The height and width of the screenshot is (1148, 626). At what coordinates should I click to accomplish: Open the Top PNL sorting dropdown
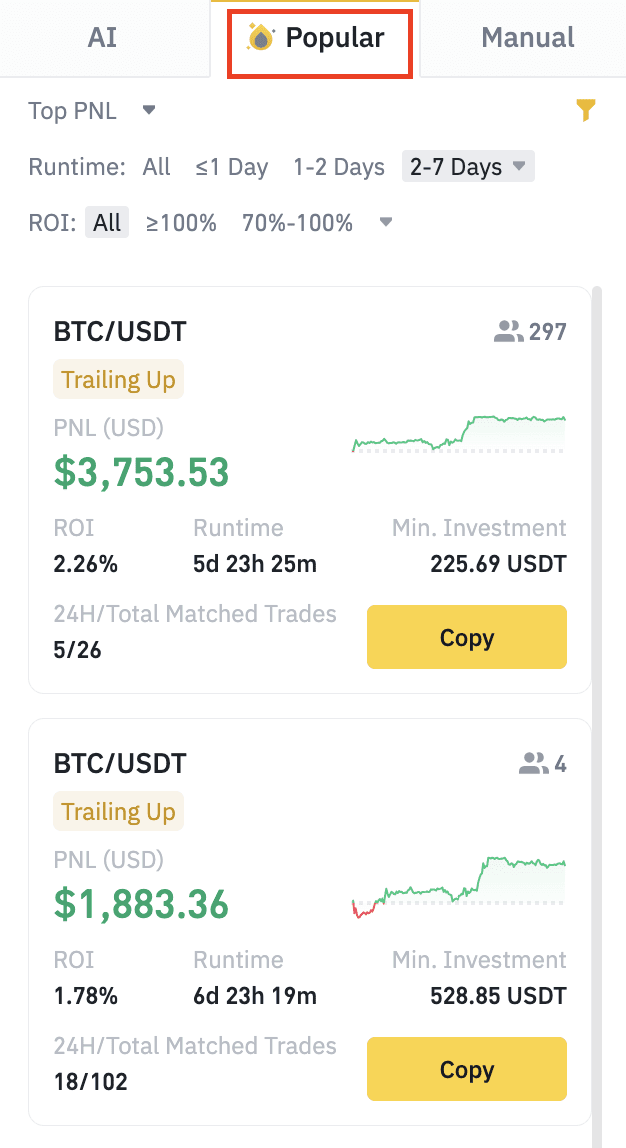click(93, 111)
